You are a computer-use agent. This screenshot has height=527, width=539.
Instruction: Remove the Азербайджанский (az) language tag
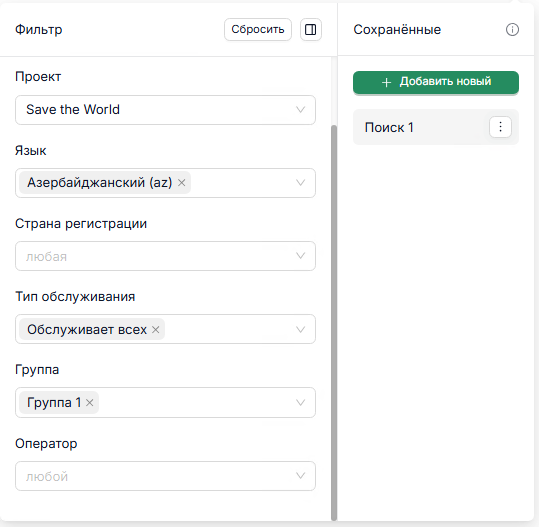182,183
